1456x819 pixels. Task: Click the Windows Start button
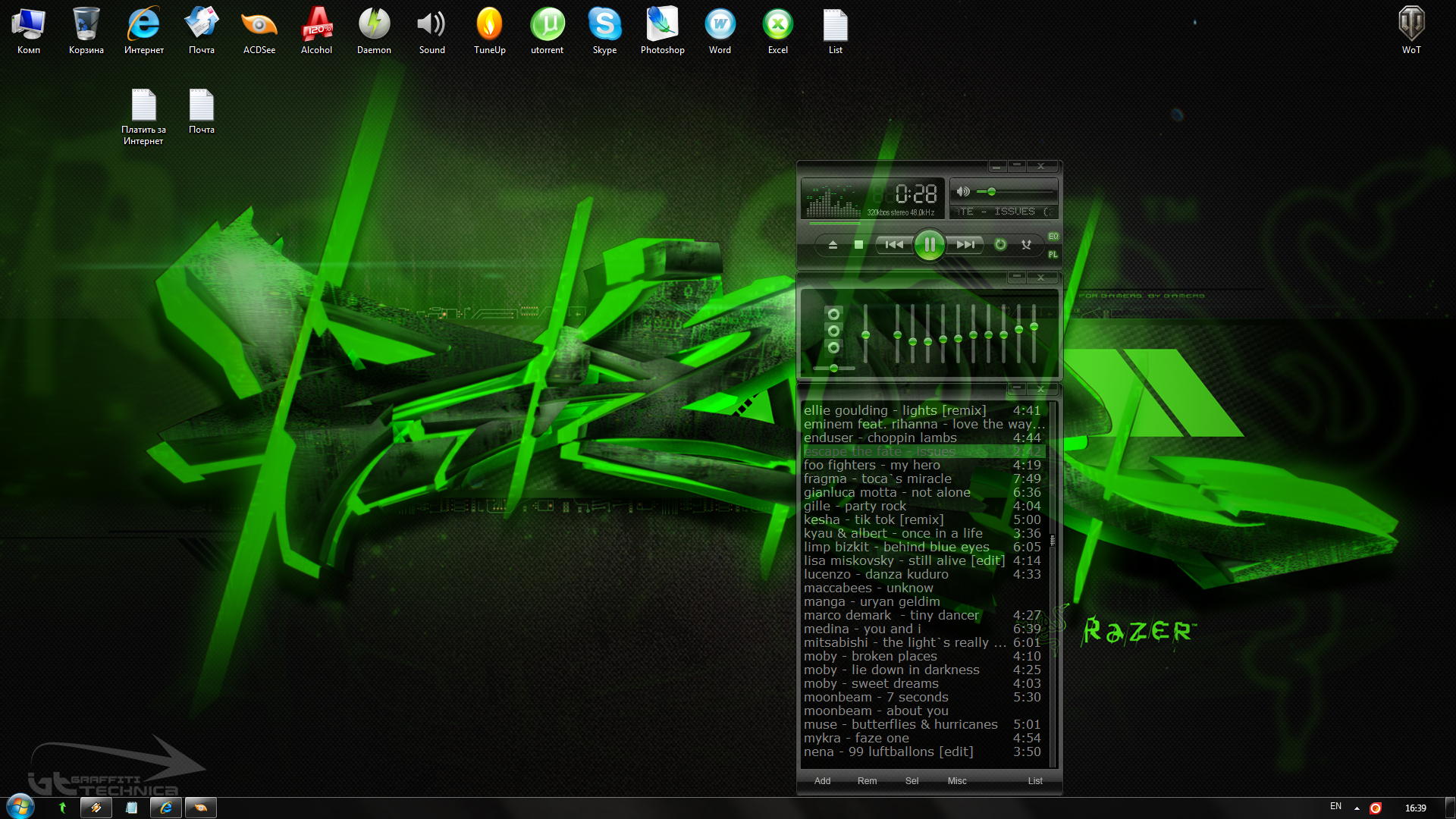(20, 807)
